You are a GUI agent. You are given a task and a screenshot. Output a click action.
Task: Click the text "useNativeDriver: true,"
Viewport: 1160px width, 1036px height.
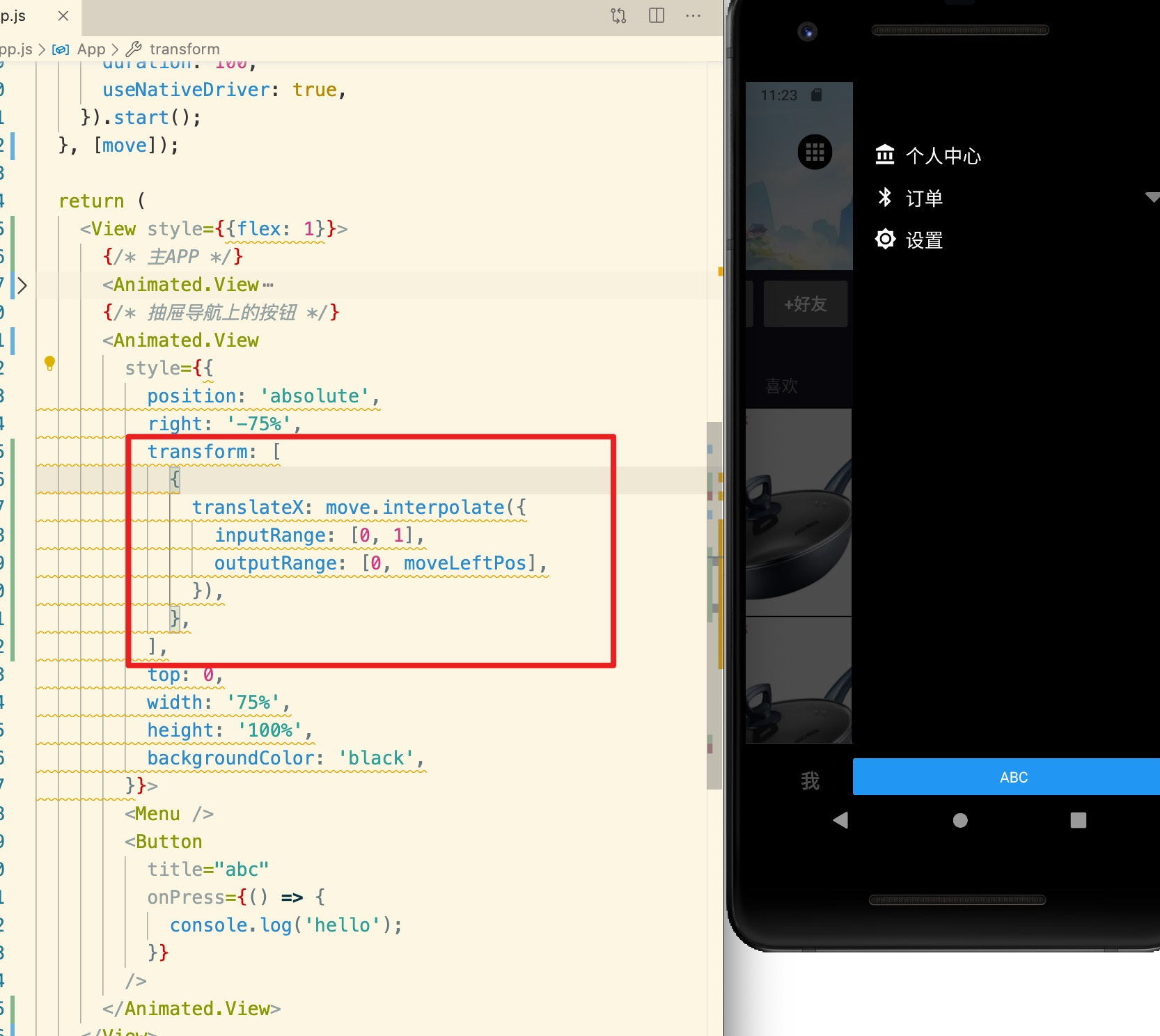(224, 90)
